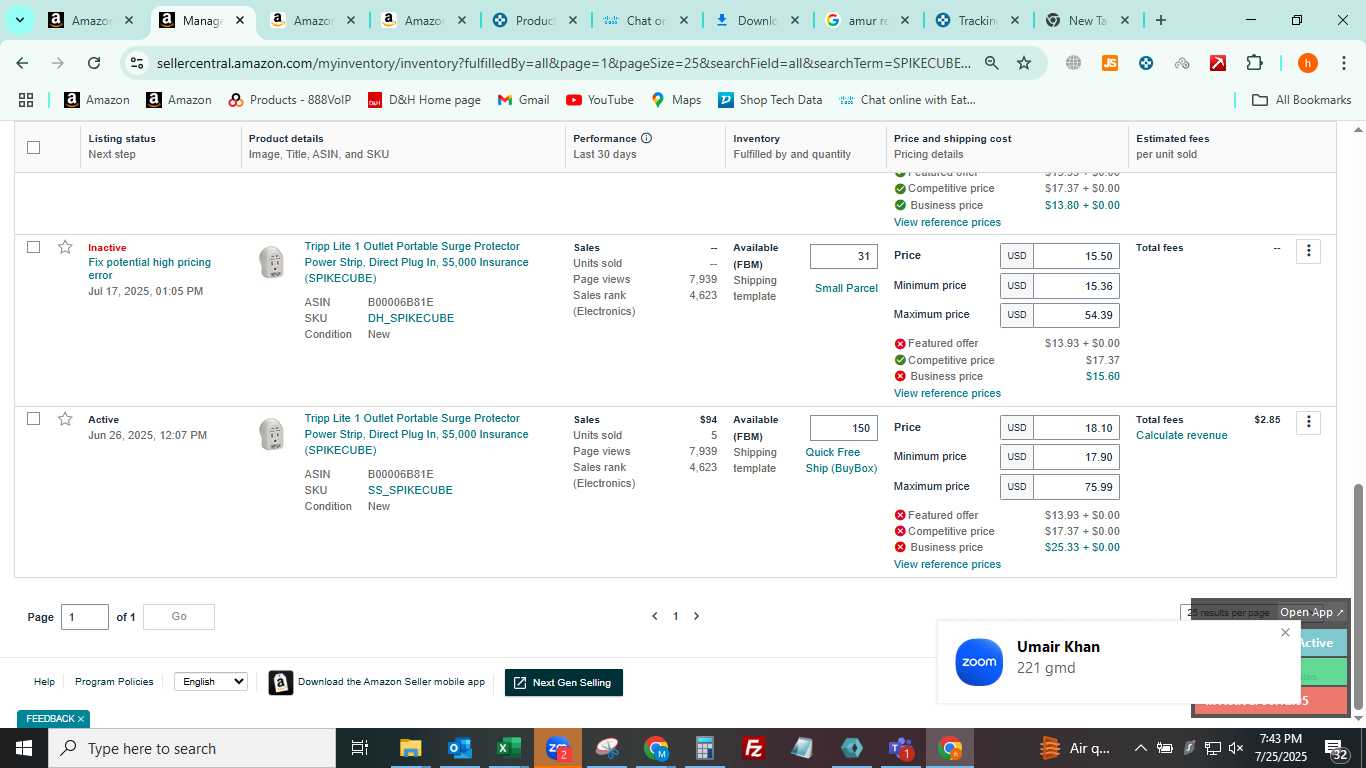Screen dimensions: 1366x768
Task: Open the English language dropdown
Action: click(x=211, y=681)
